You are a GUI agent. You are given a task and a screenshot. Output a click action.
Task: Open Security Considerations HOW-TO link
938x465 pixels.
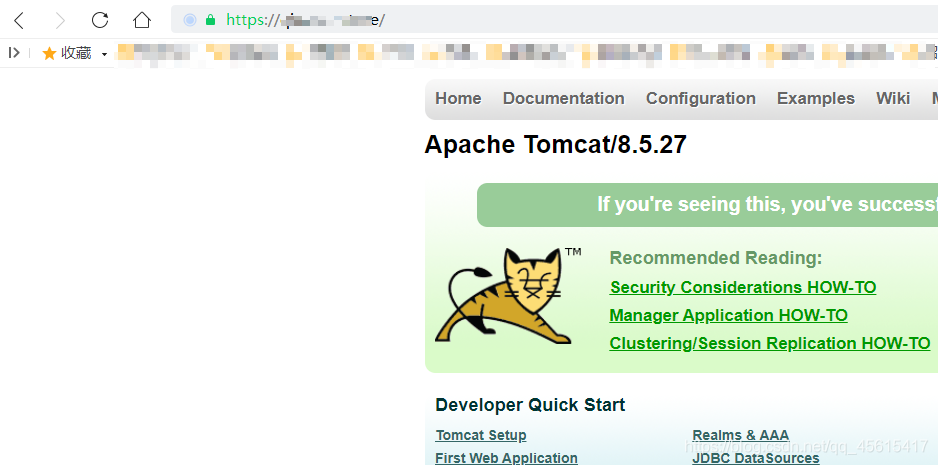click(x=743, y=287)
